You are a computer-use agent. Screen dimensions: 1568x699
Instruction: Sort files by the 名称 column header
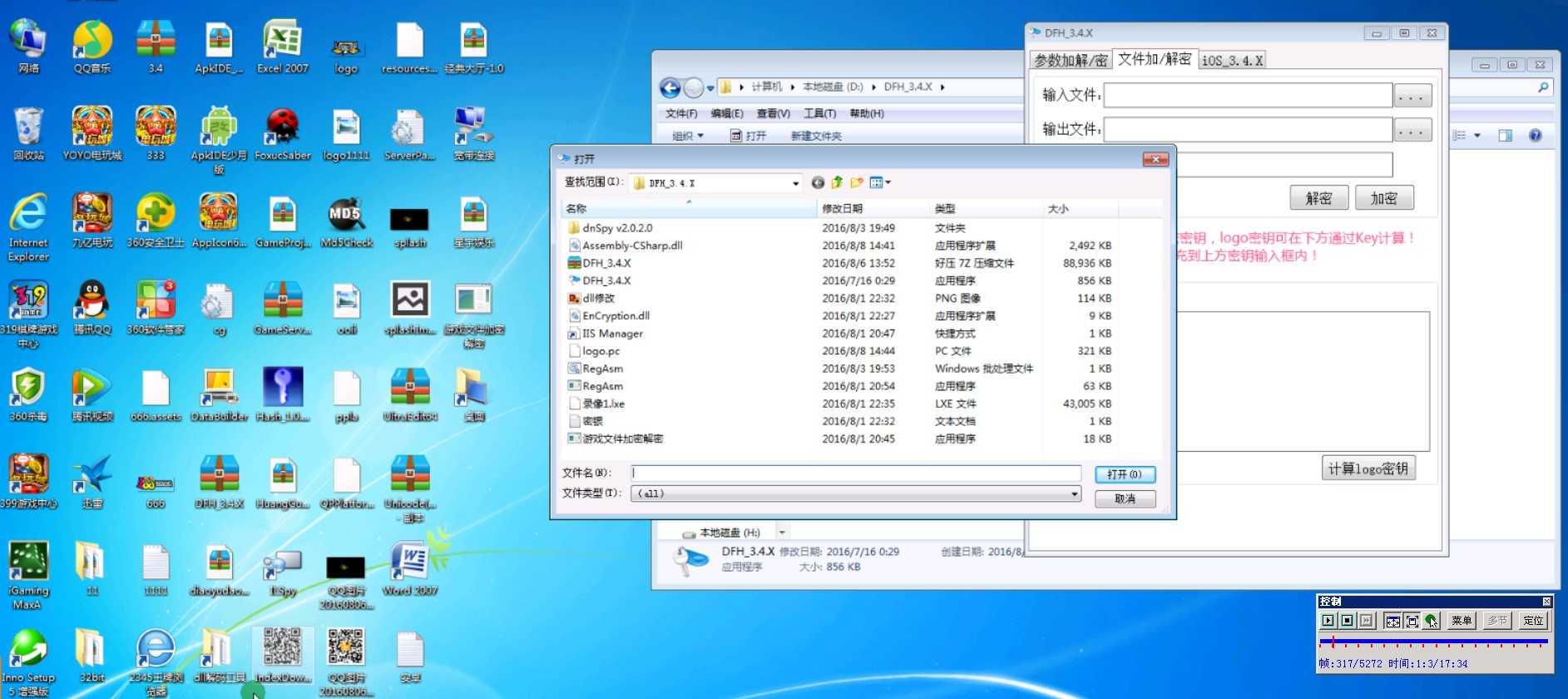689,209
